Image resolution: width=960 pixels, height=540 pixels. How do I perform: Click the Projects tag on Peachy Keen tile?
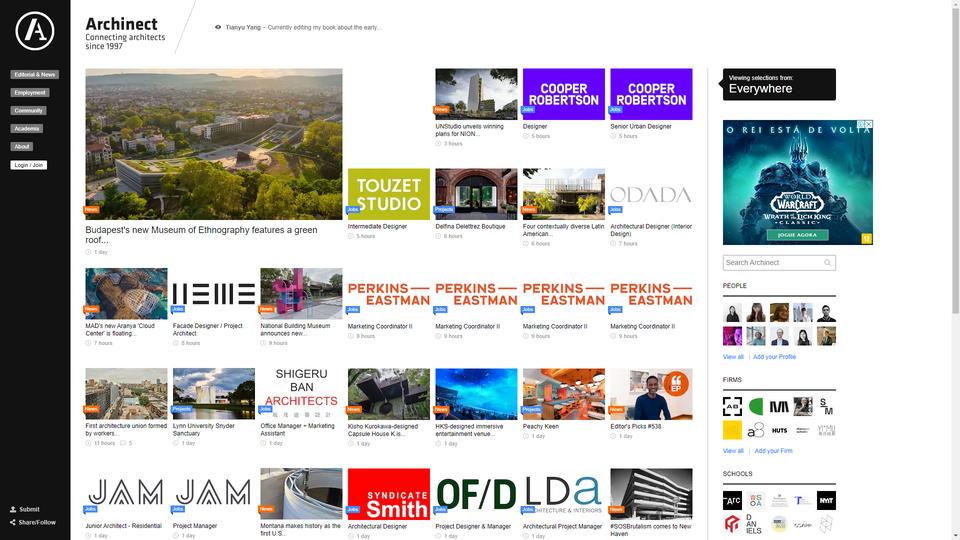[x=531, y=410]
